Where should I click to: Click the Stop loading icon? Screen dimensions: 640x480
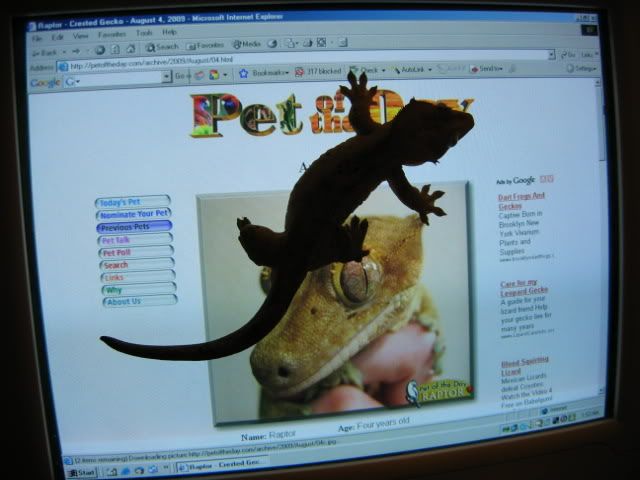(100, 50)
